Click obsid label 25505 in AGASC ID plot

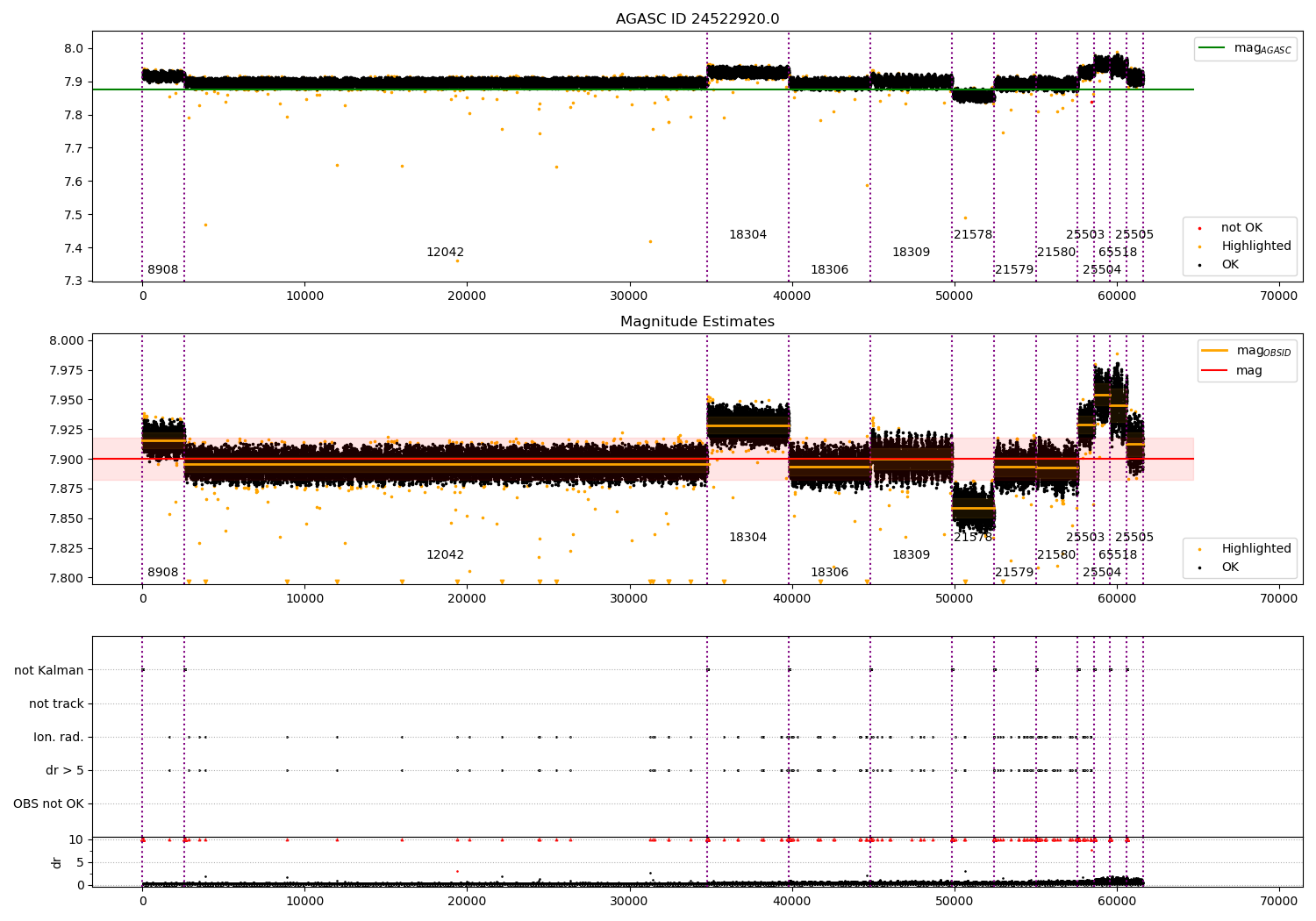tap(1134, 235)
